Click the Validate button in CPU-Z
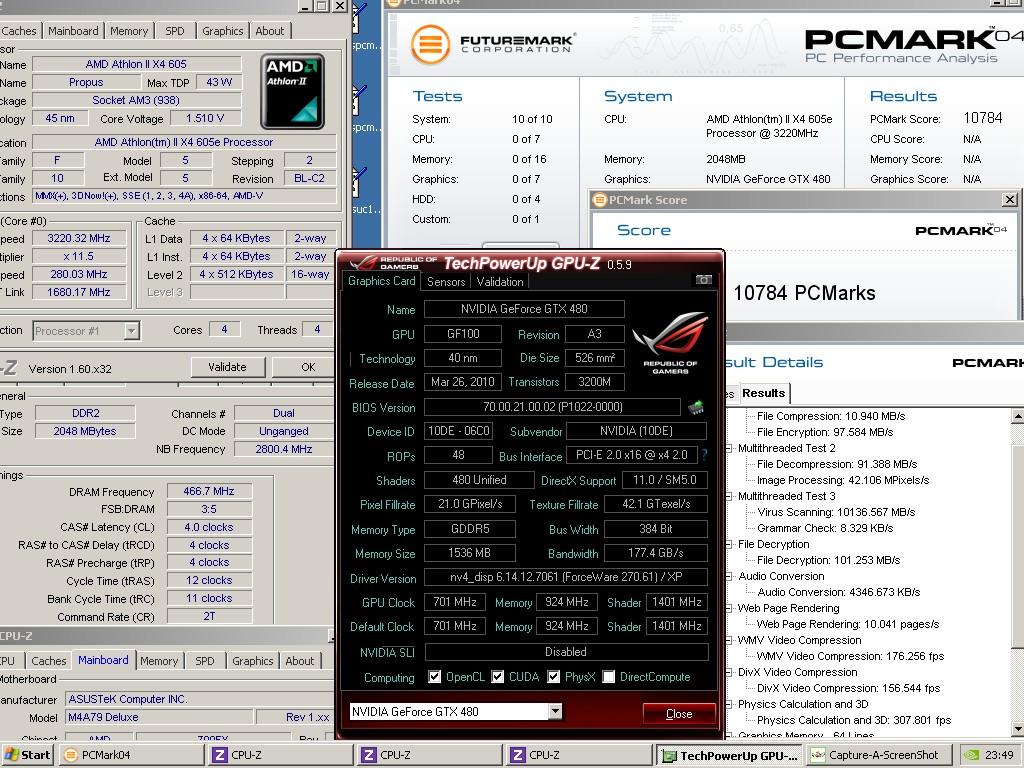1024x768 pixels. coord(227,367)
